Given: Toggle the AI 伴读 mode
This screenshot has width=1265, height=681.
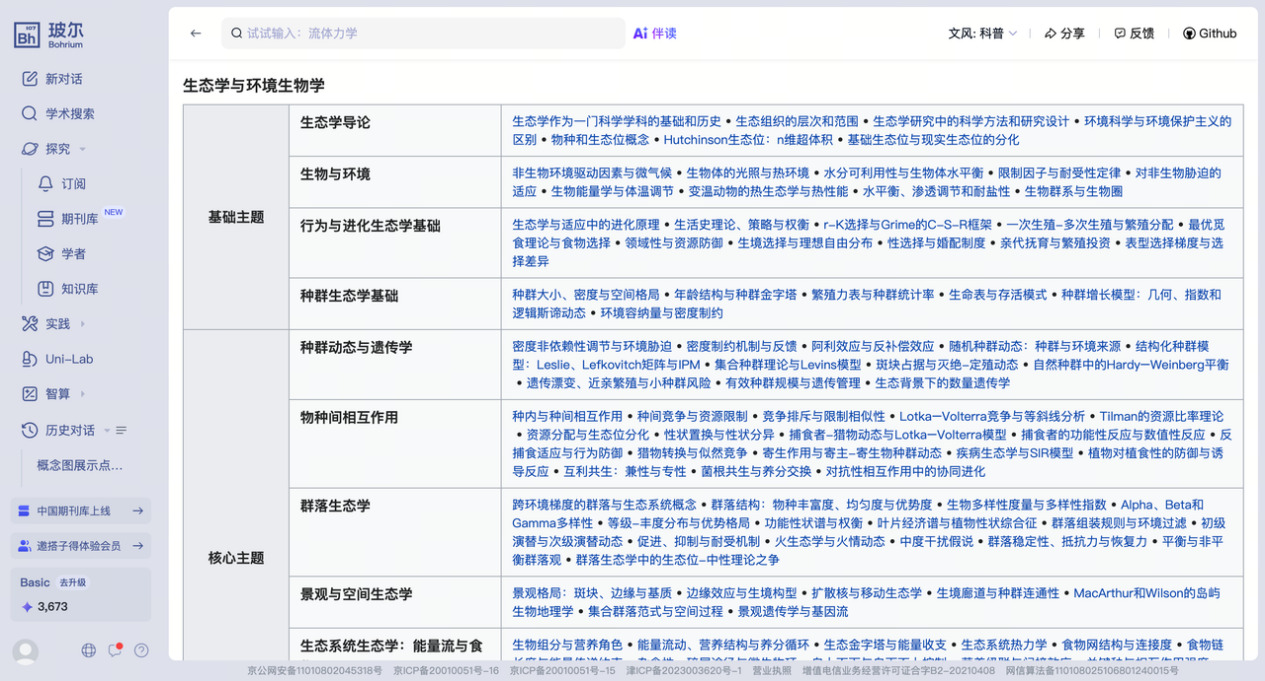Looking at the screenshot, I should tap(655, 33).
